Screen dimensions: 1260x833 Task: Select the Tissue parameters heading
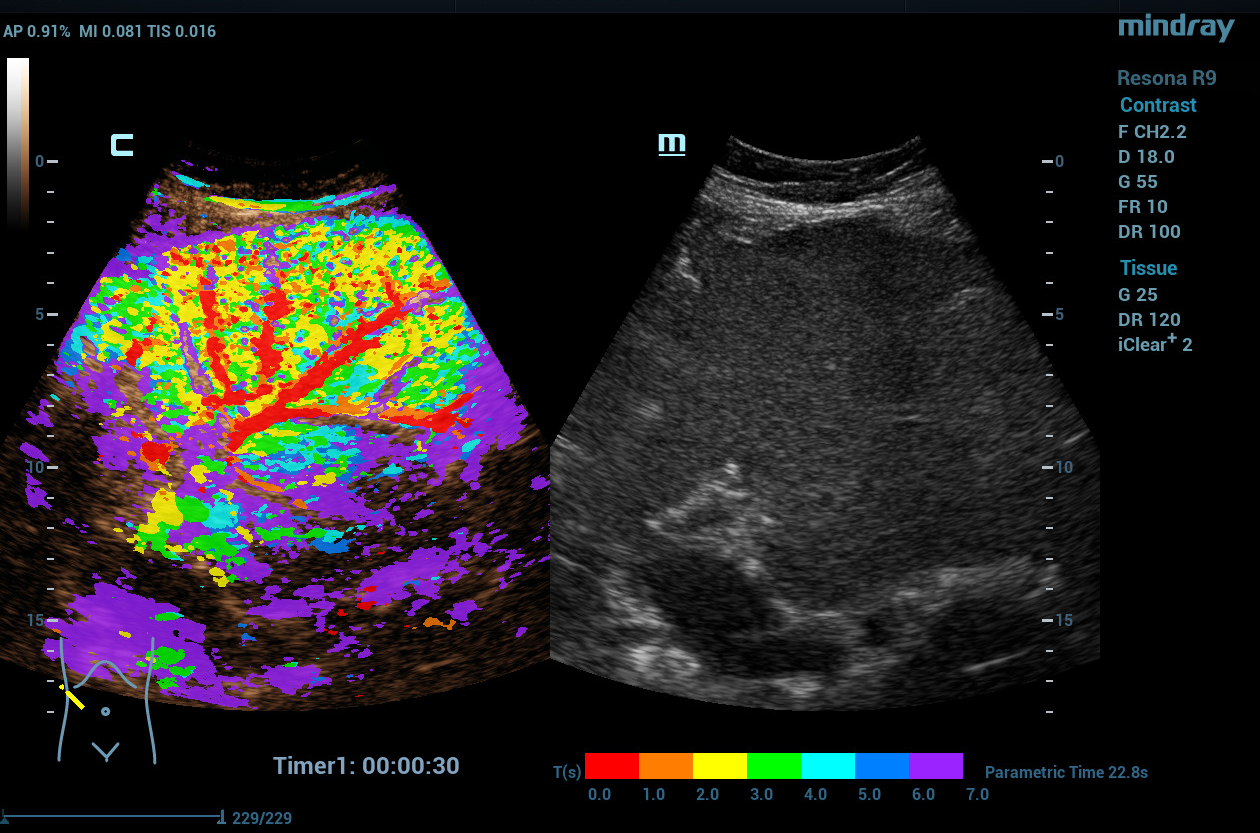pyautogui.click(x=1147, y=268)
